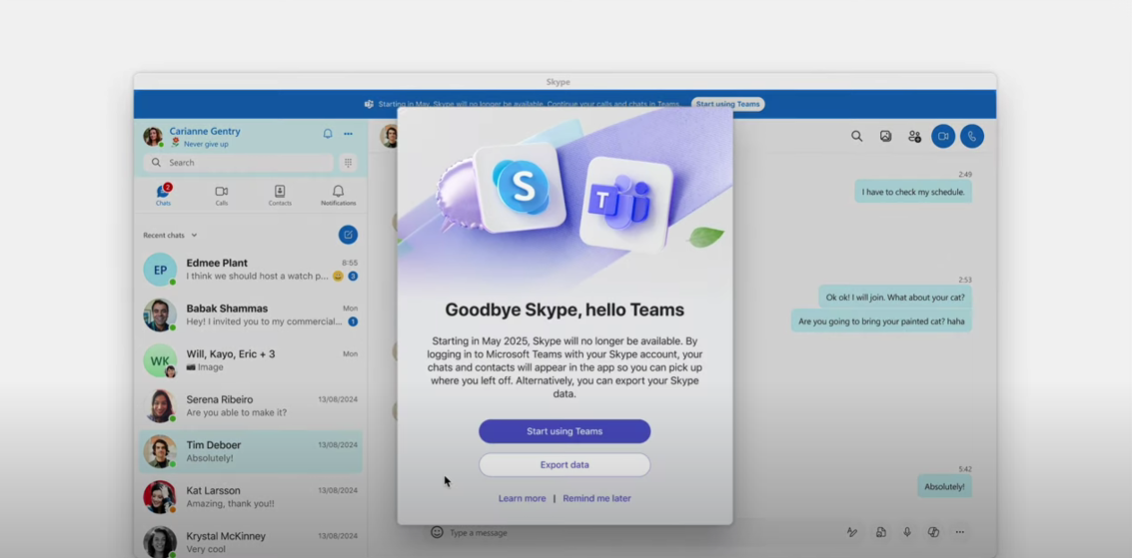Click the Remind me later link
The image size is (1132, 558).
pyautogui.click(x=597, y=498)
